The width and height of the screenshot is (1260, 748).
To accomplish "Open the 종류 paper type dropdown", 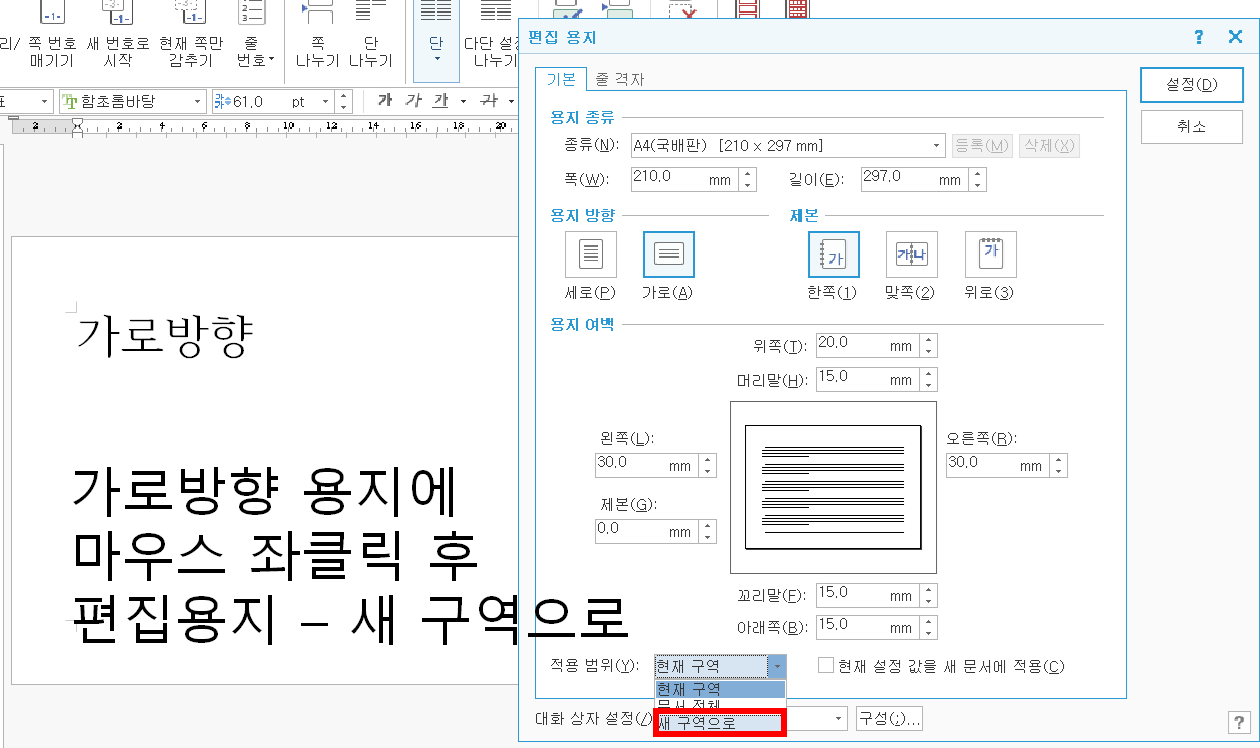I will [786, 145].
